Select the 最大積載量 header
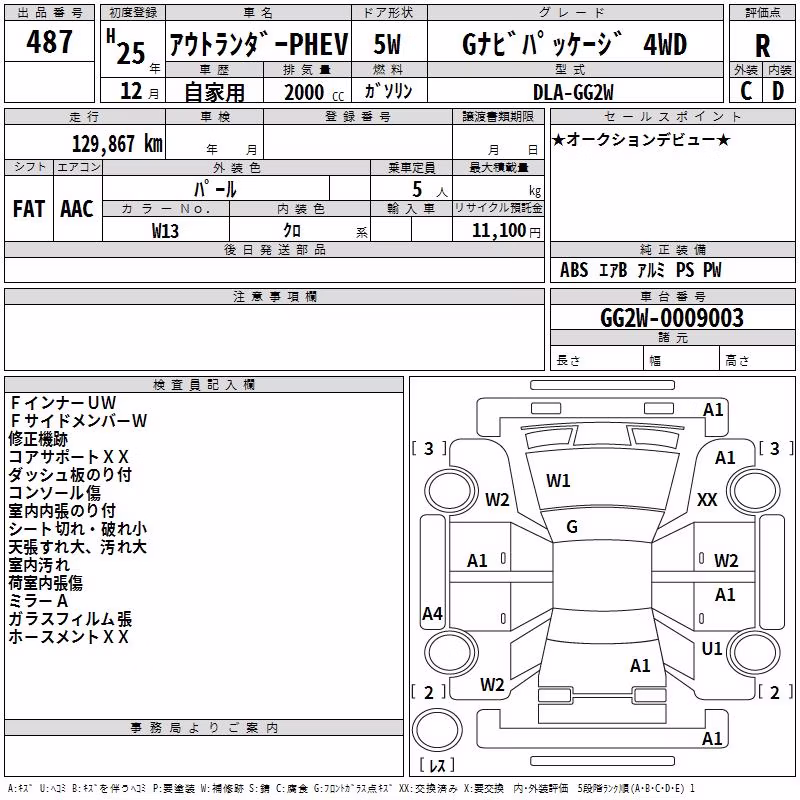Viewport: 800px width, 800px height. 498,167
